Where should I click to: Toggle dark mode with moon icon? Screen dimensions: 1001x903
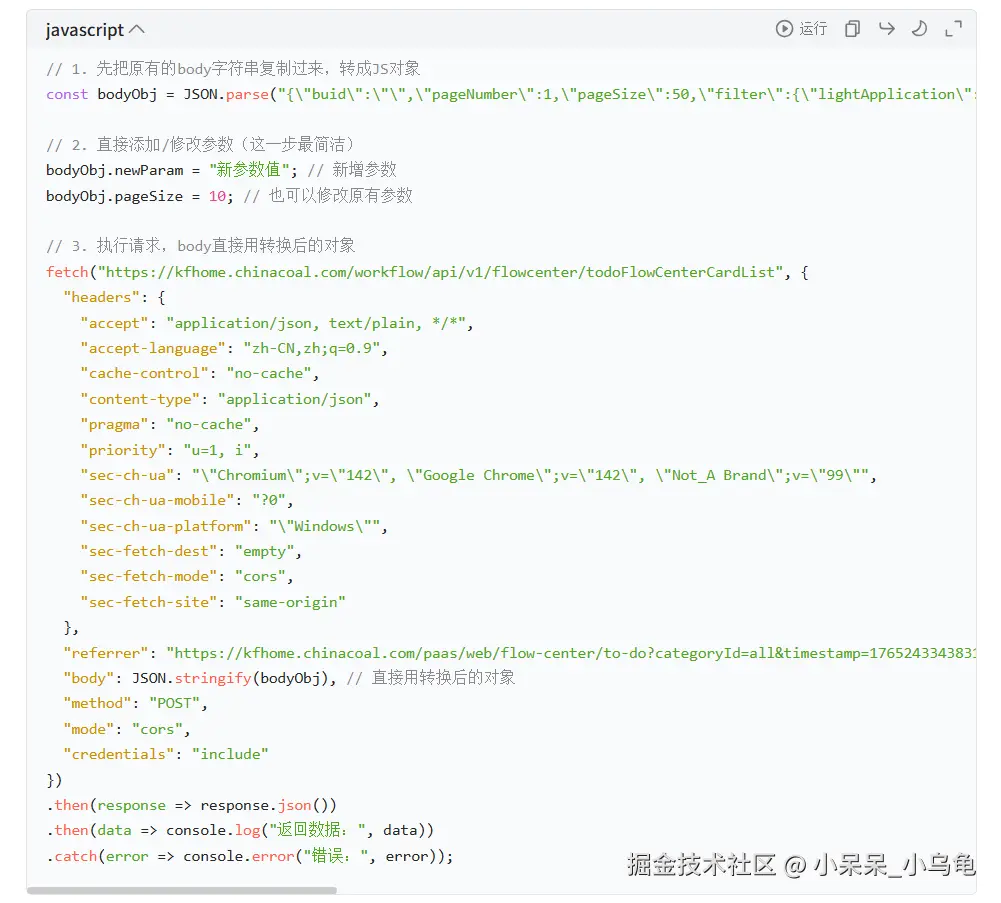click(x=919, y=29)
